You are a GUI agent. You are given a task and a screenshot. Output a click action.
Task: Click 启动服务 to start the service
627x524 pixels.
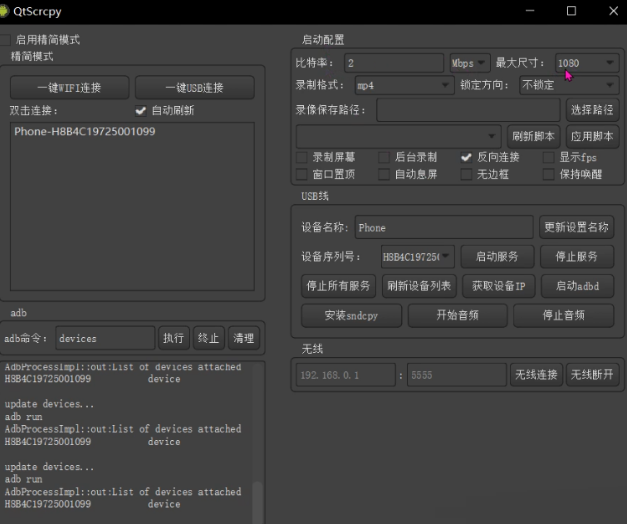[x=497, y=257]
